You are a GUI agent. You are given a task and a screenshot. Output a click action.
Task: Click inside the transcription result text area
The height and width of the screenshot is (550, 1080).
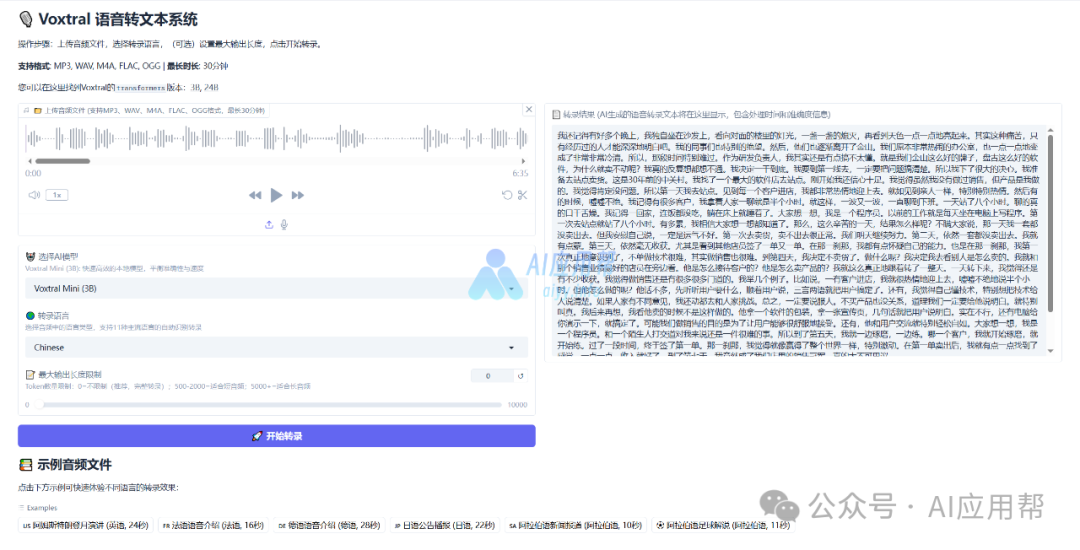(x=799, y=241)
